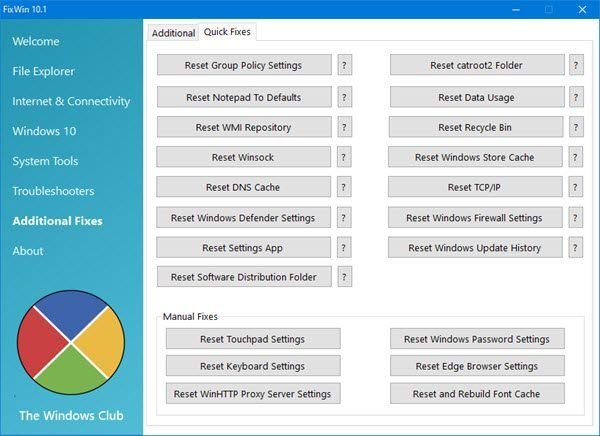
Task: Click Reset Windows Firewall Settings button
Action: 475,217
